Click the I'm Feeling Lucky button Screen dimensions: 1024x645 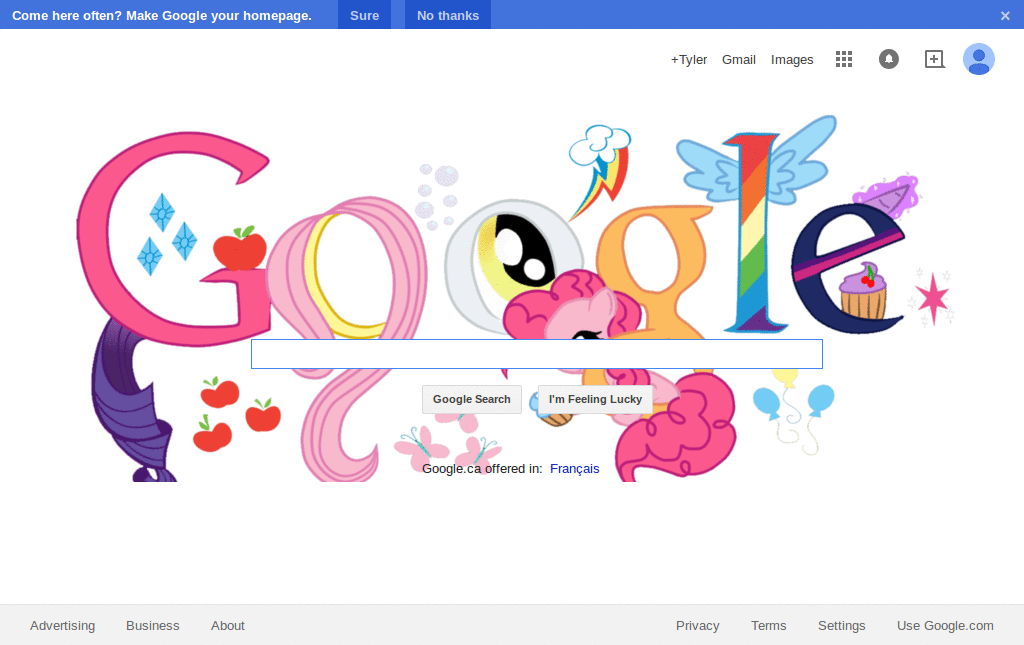click(595, 399)
